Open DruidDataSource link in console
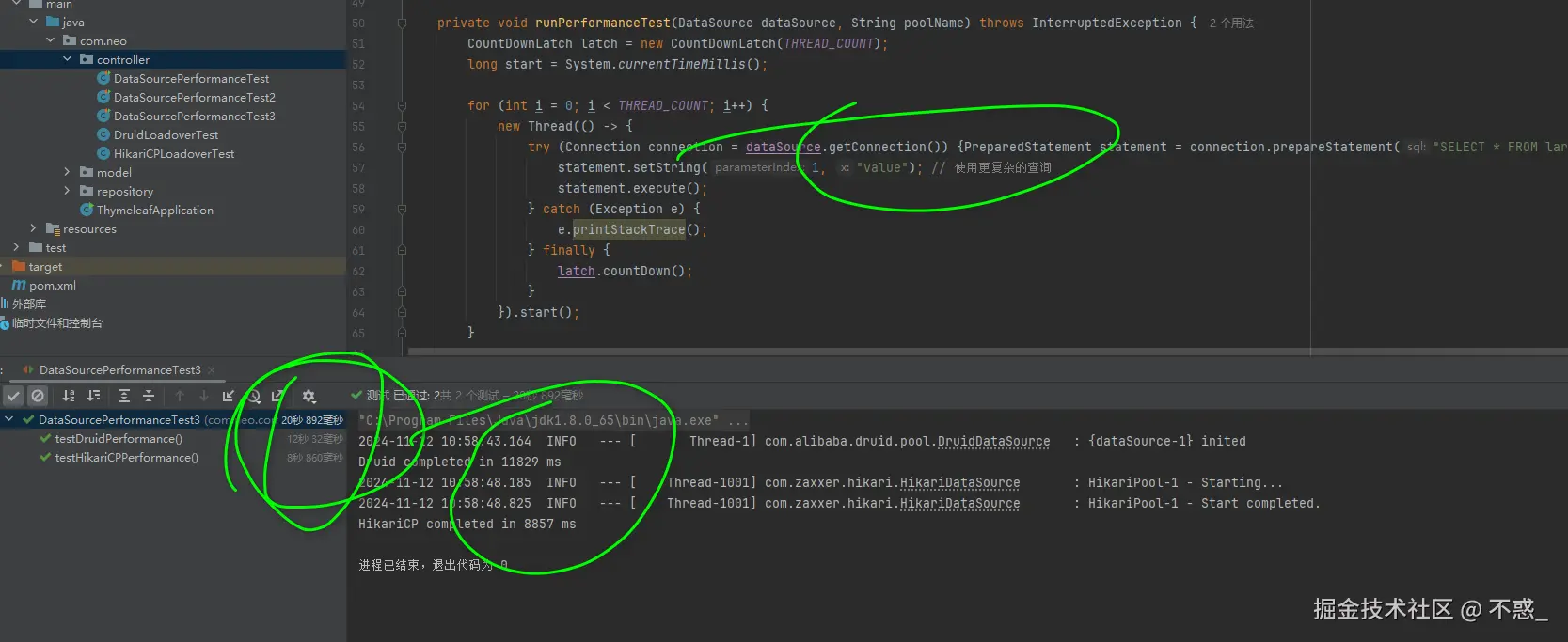Image resolution: width=1568 pixels, height=642 pixels. coord(993,441)
